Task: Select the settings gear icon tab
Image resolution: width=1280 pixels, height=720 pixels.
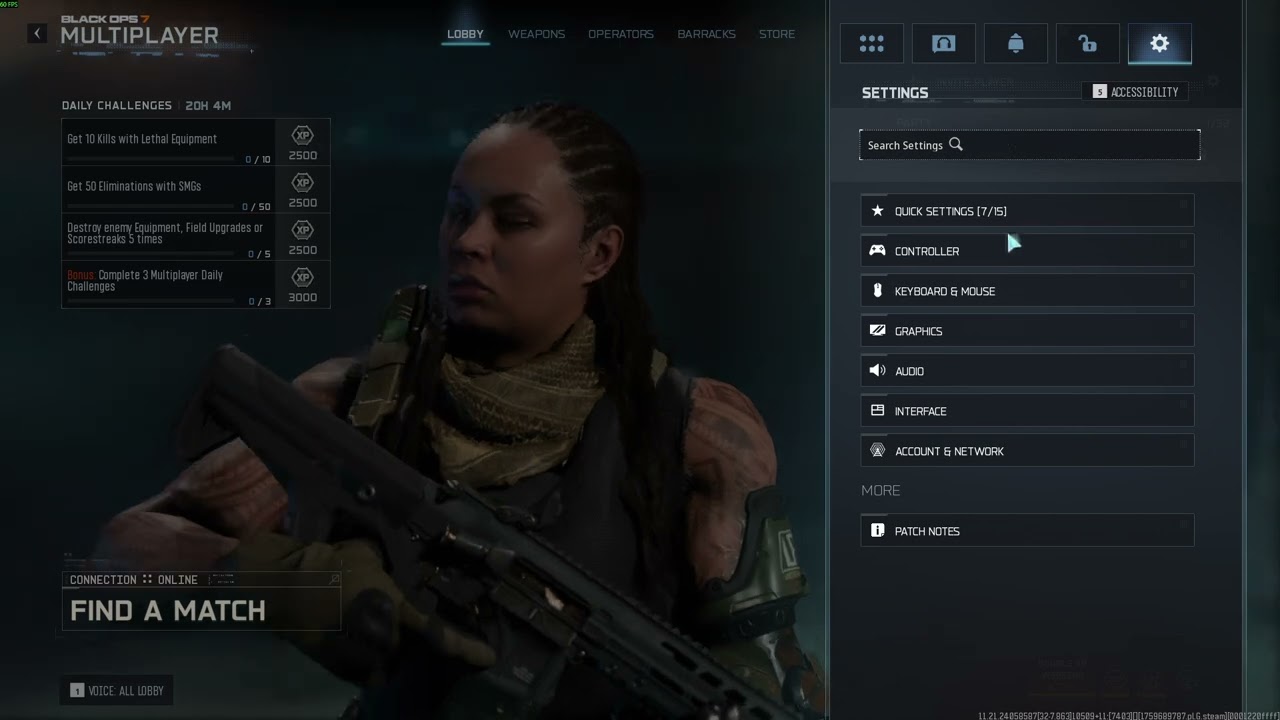Action: (1160, 44)
